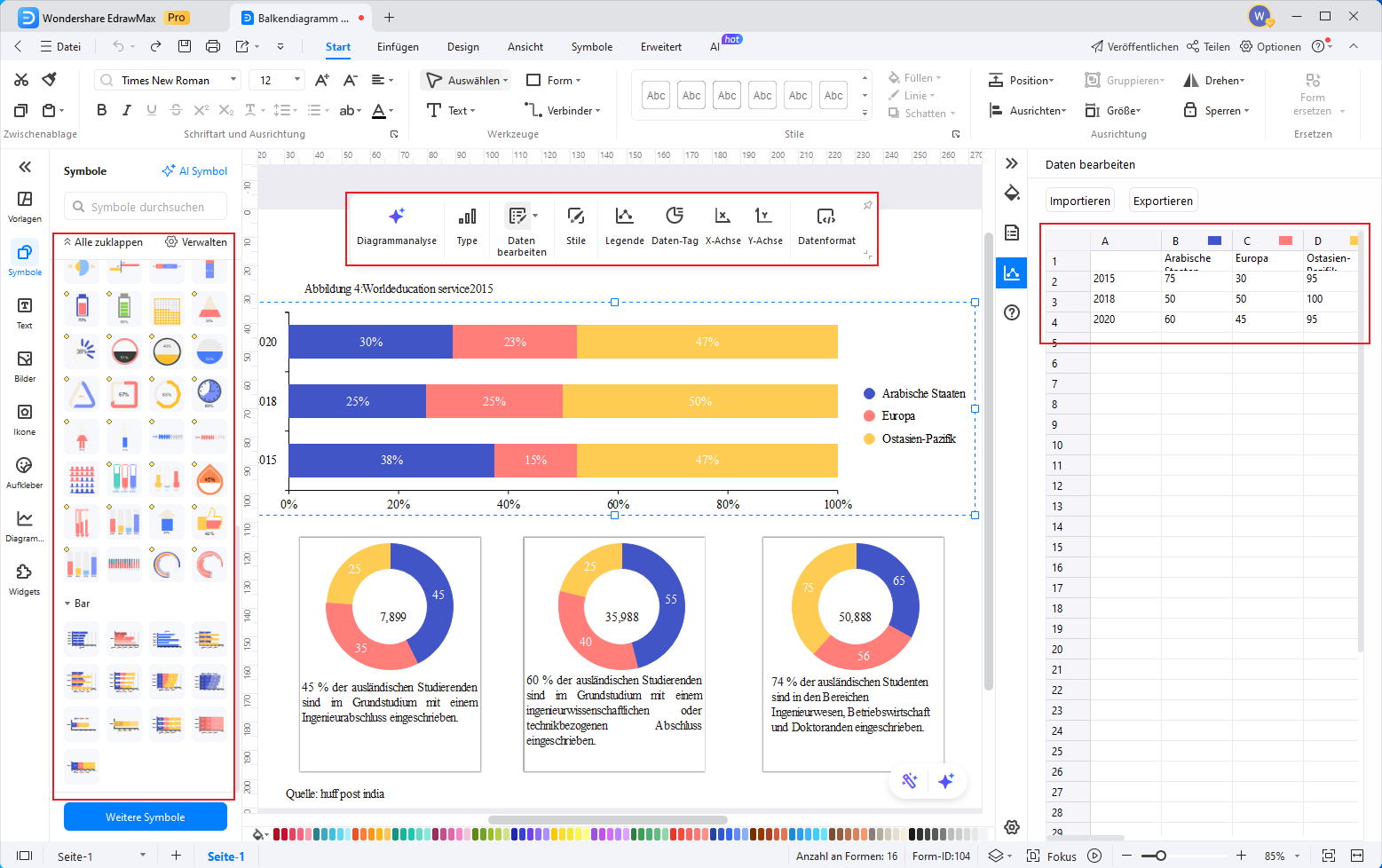Click the print icon in top bar

click(213, 46)
